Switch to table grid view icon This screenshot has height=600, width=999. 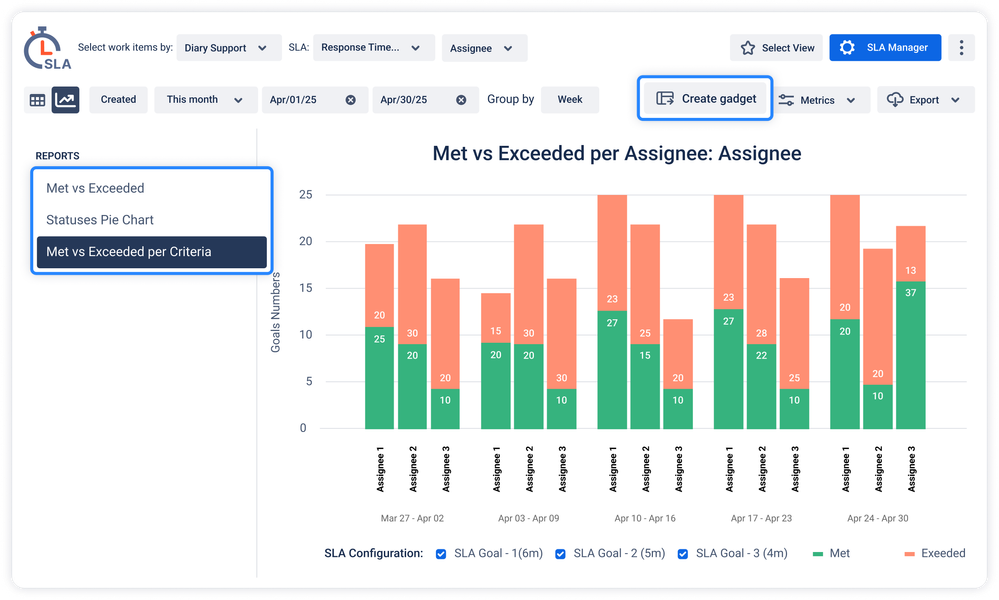coord(38,100)
